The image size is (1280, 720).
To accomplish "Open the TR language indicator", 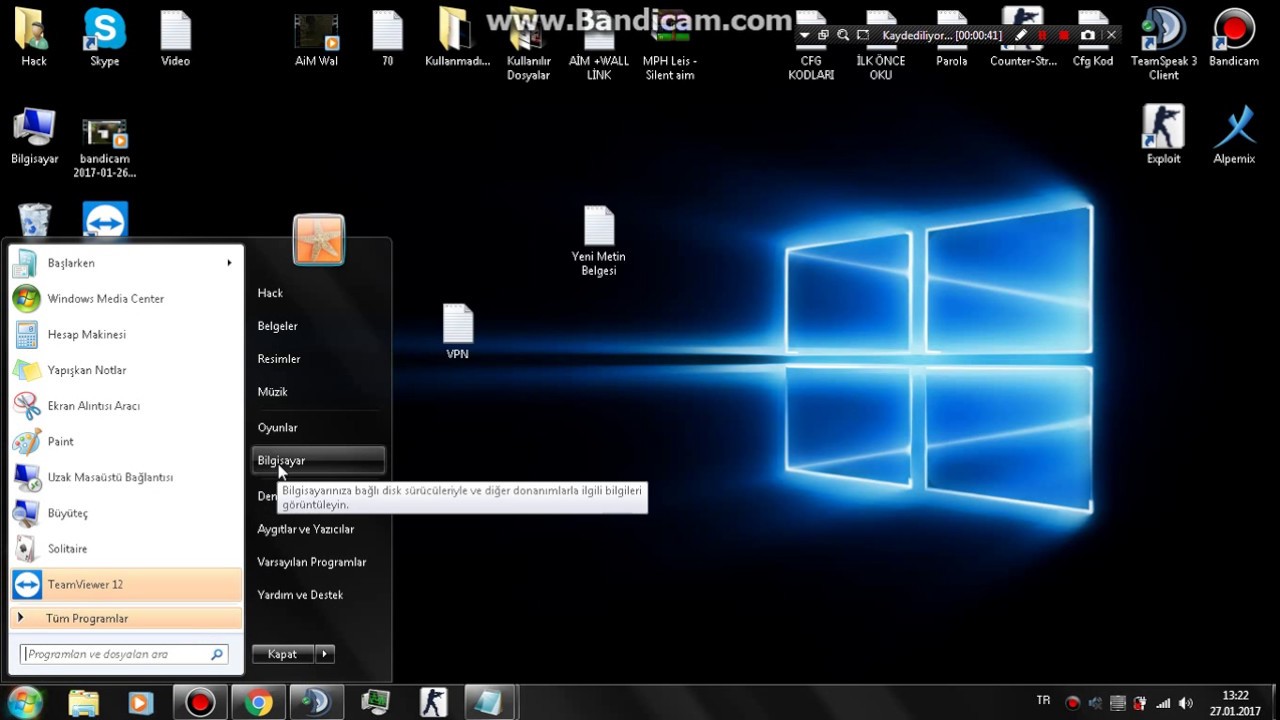I will tap(1044, 701).
